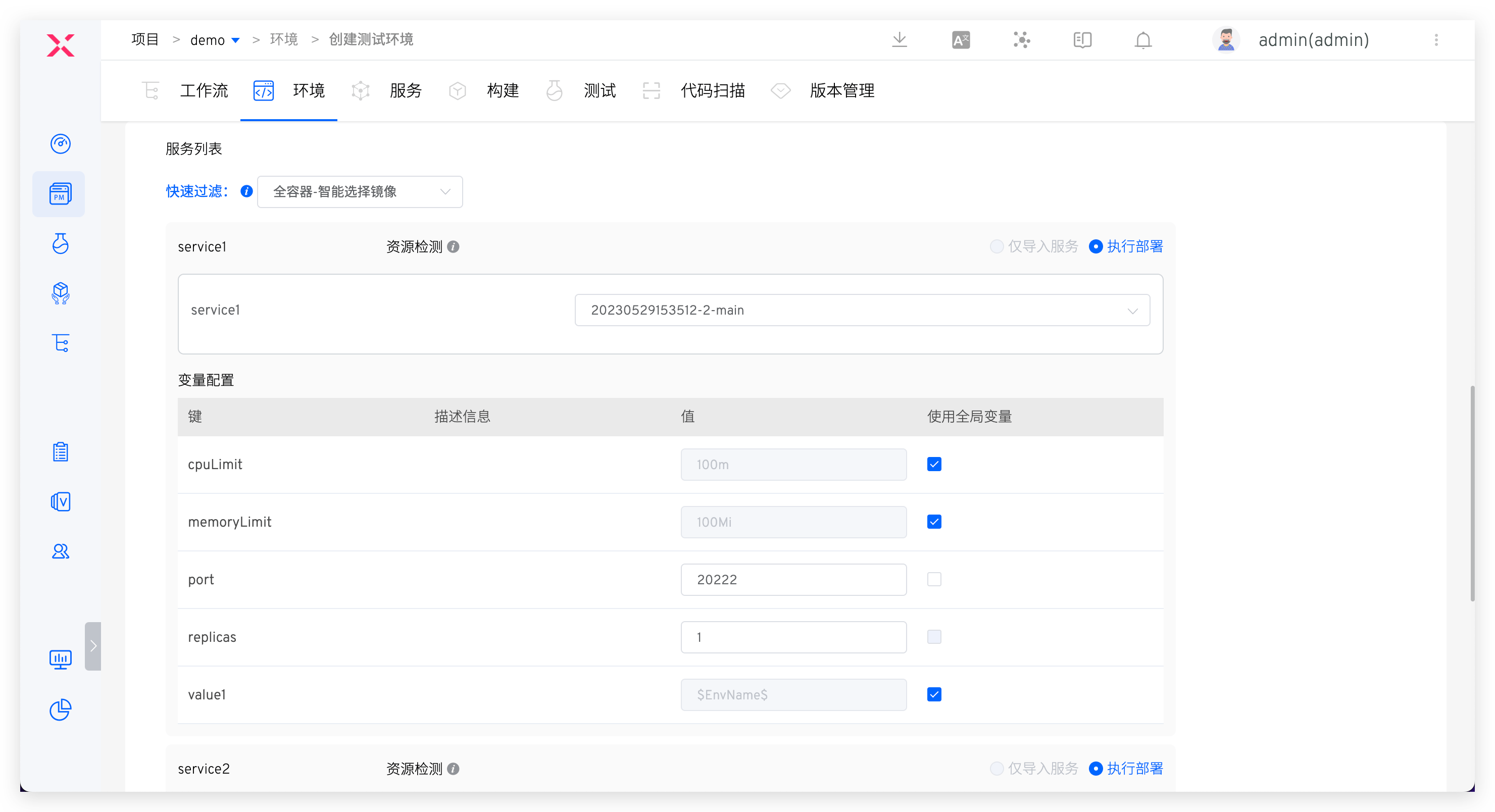Collapse the sidebar with arrow handle
1495x812 pixels.
[93, 645]
